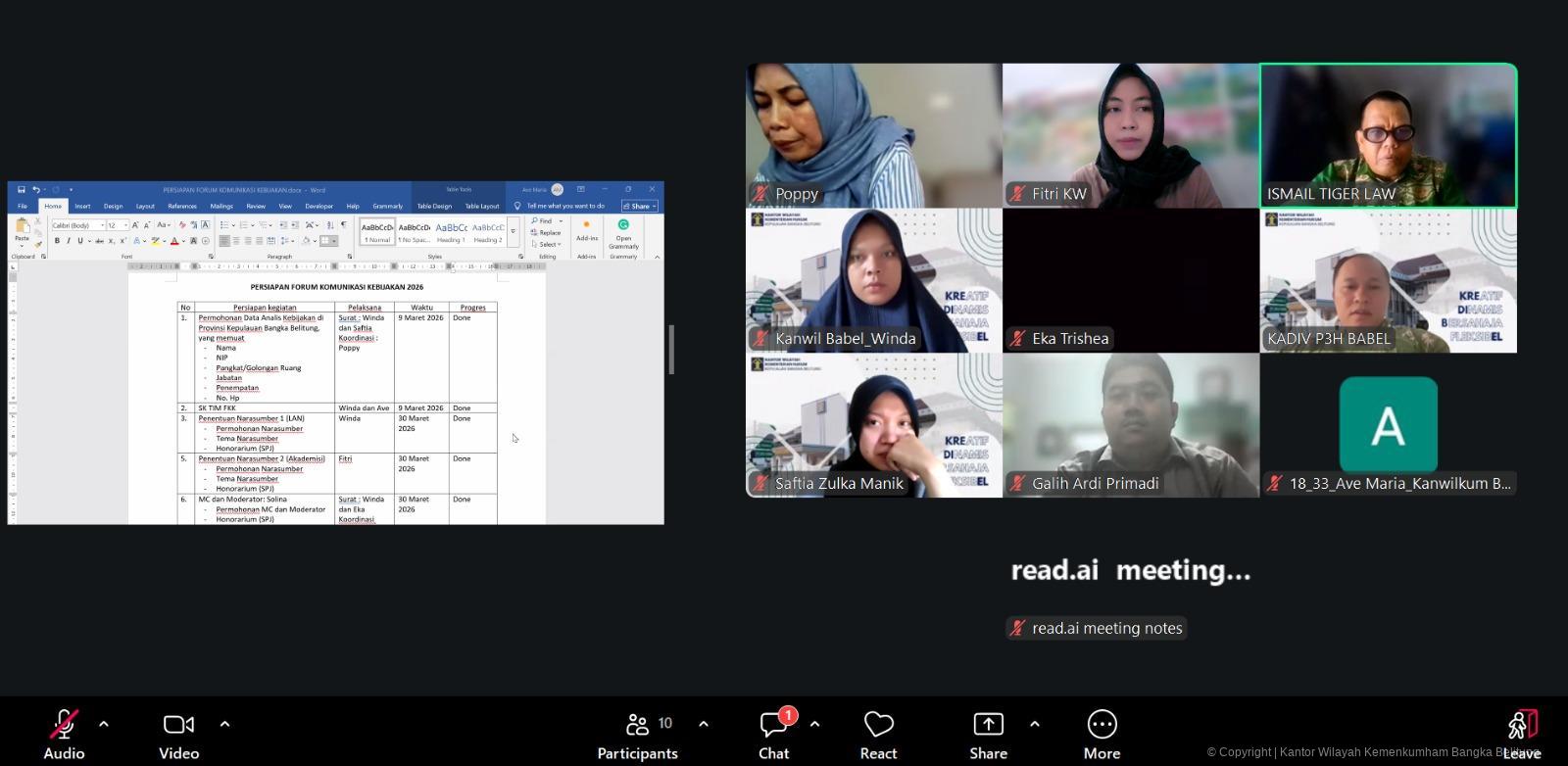
Task: Open the More options menu
Action: pyautogui.click(x=1102, y=726)
